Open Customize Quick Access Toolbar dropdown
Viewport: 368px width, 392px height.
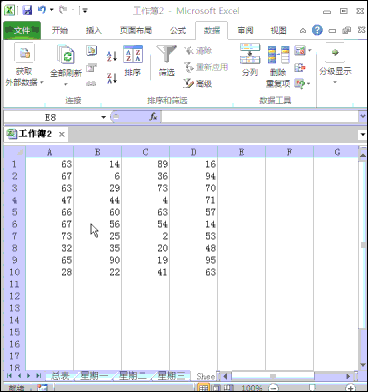(85, 11)
